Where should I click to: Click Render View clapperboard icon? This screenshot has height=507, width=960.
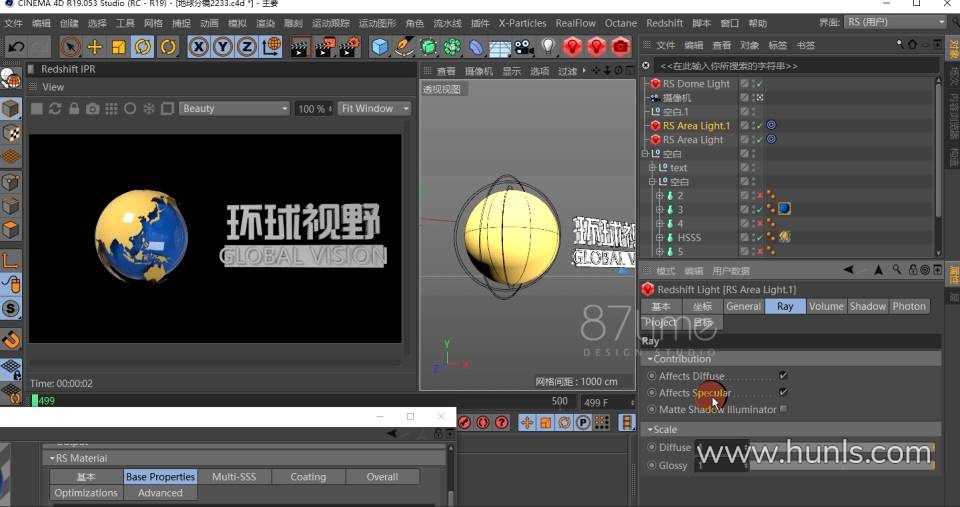[299, 47]
